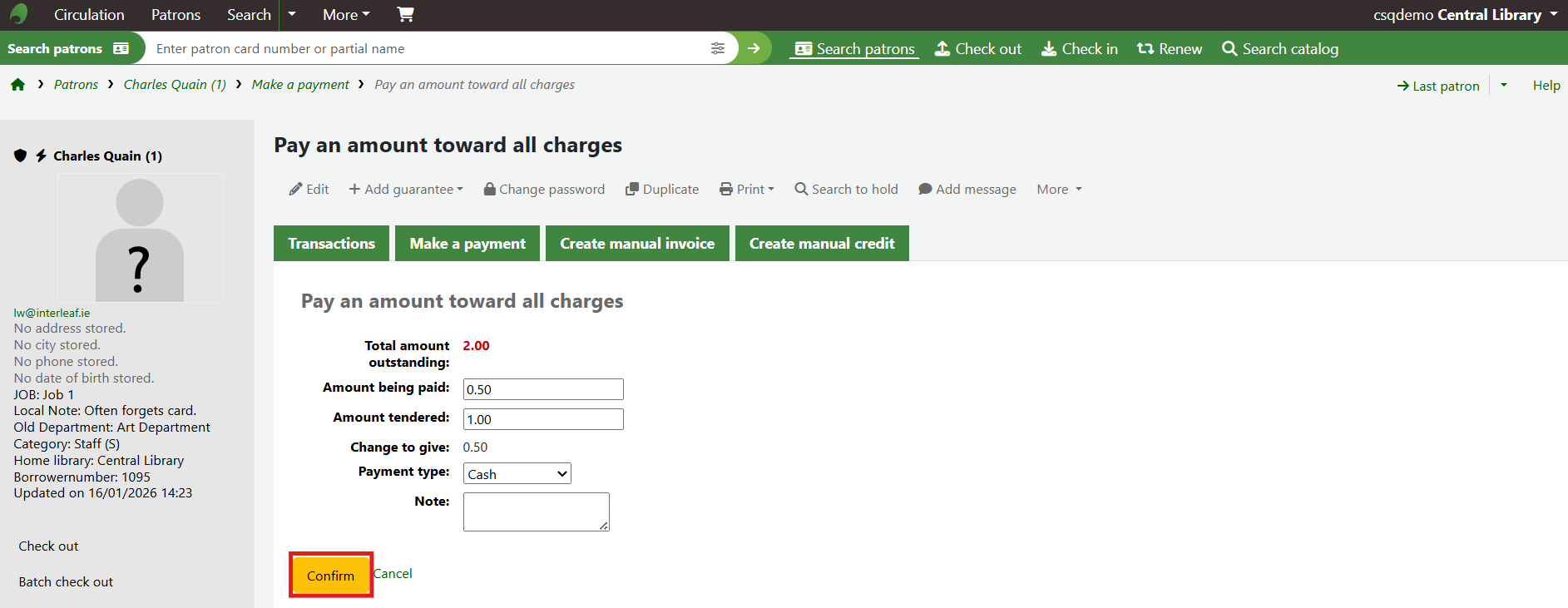The height and width of the screenshot is (608, 1568).
Task: Focus the Amount tendered field
Action: (542, 419)
